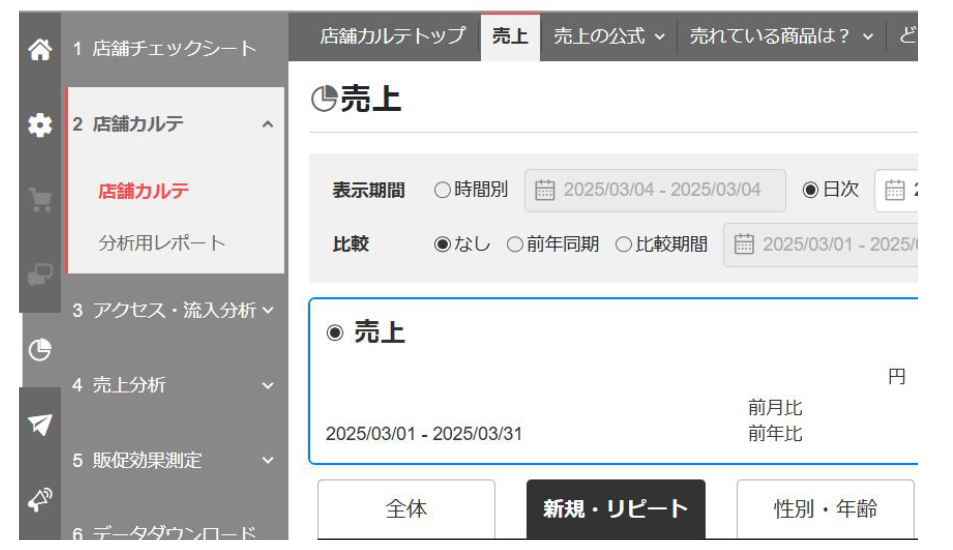
Task: Select the 時間別 radio button
Action: click(x=442, y=190)
